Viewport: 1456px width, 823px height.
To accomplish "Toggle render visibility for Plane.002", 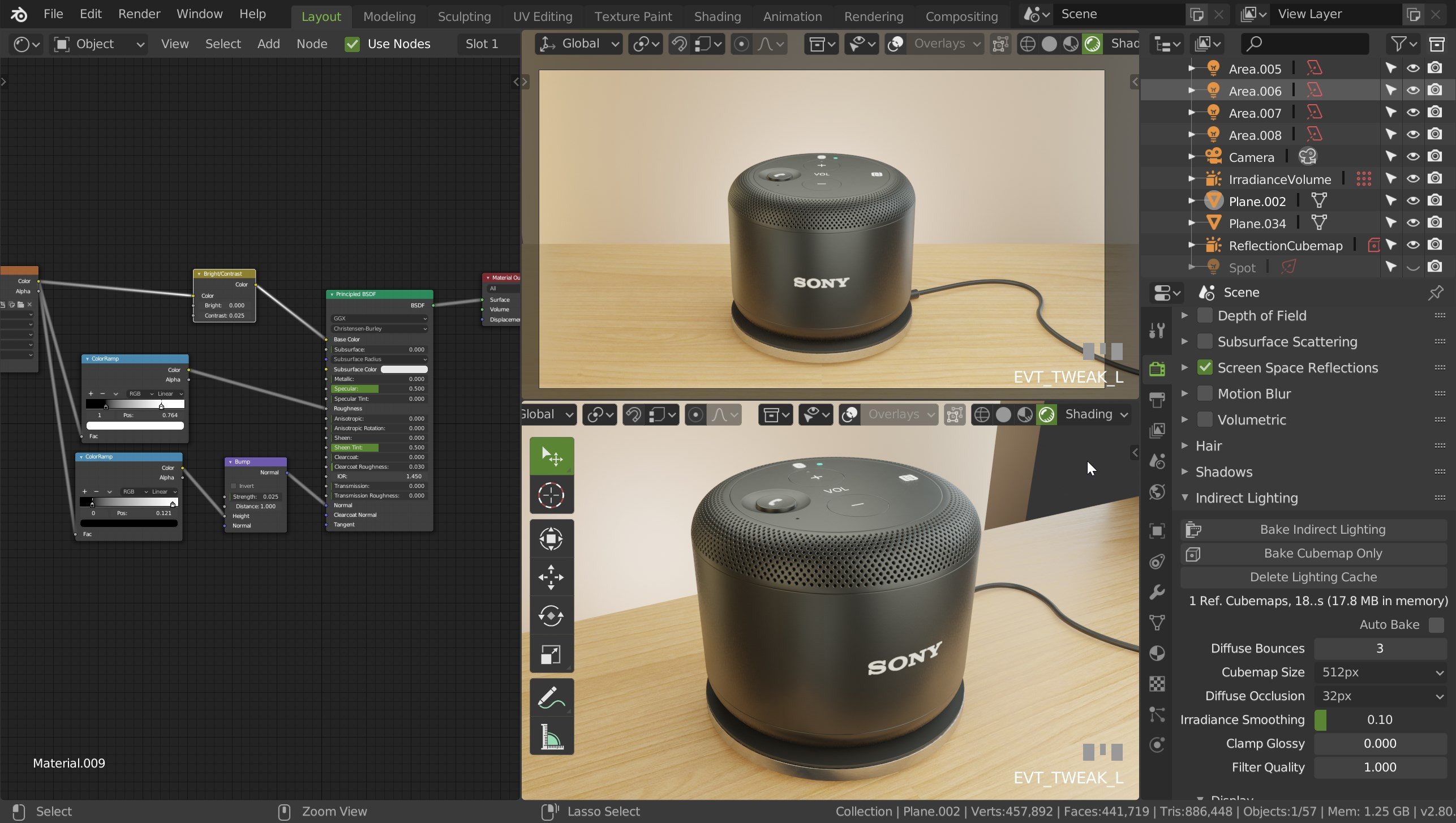I will point(1435,201).
